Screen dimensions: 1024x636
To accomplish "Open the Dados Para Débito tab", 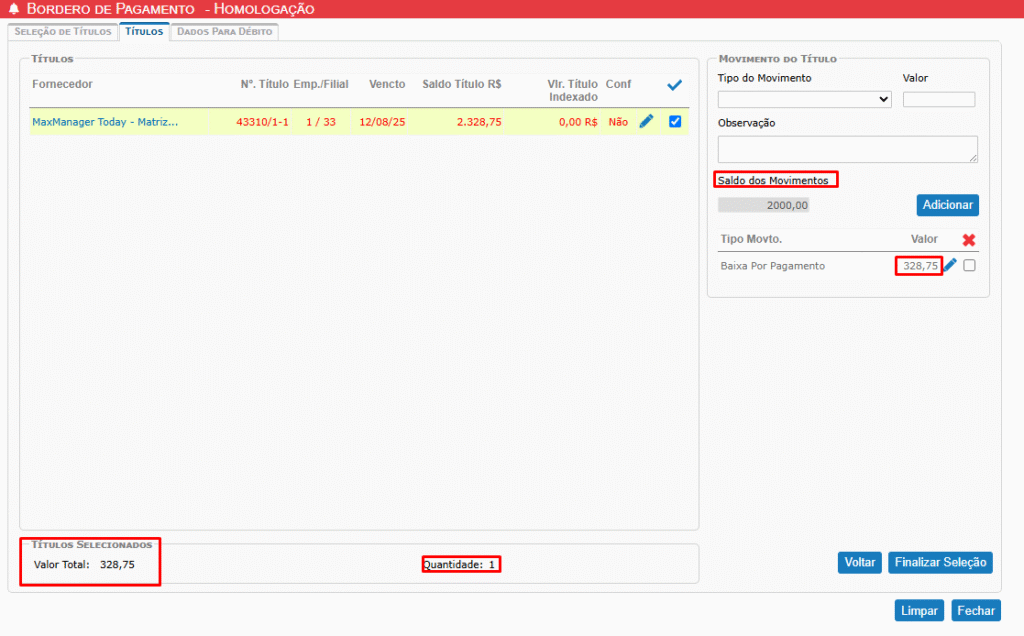I will point(224,32).
